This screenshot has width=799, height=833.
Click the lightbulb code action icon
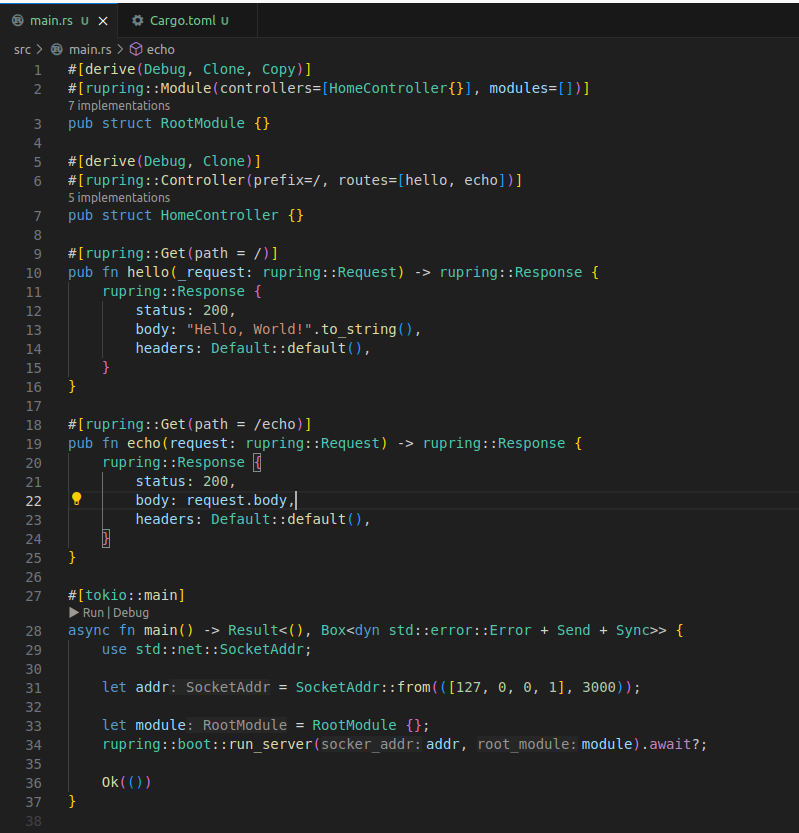[76, 499]
